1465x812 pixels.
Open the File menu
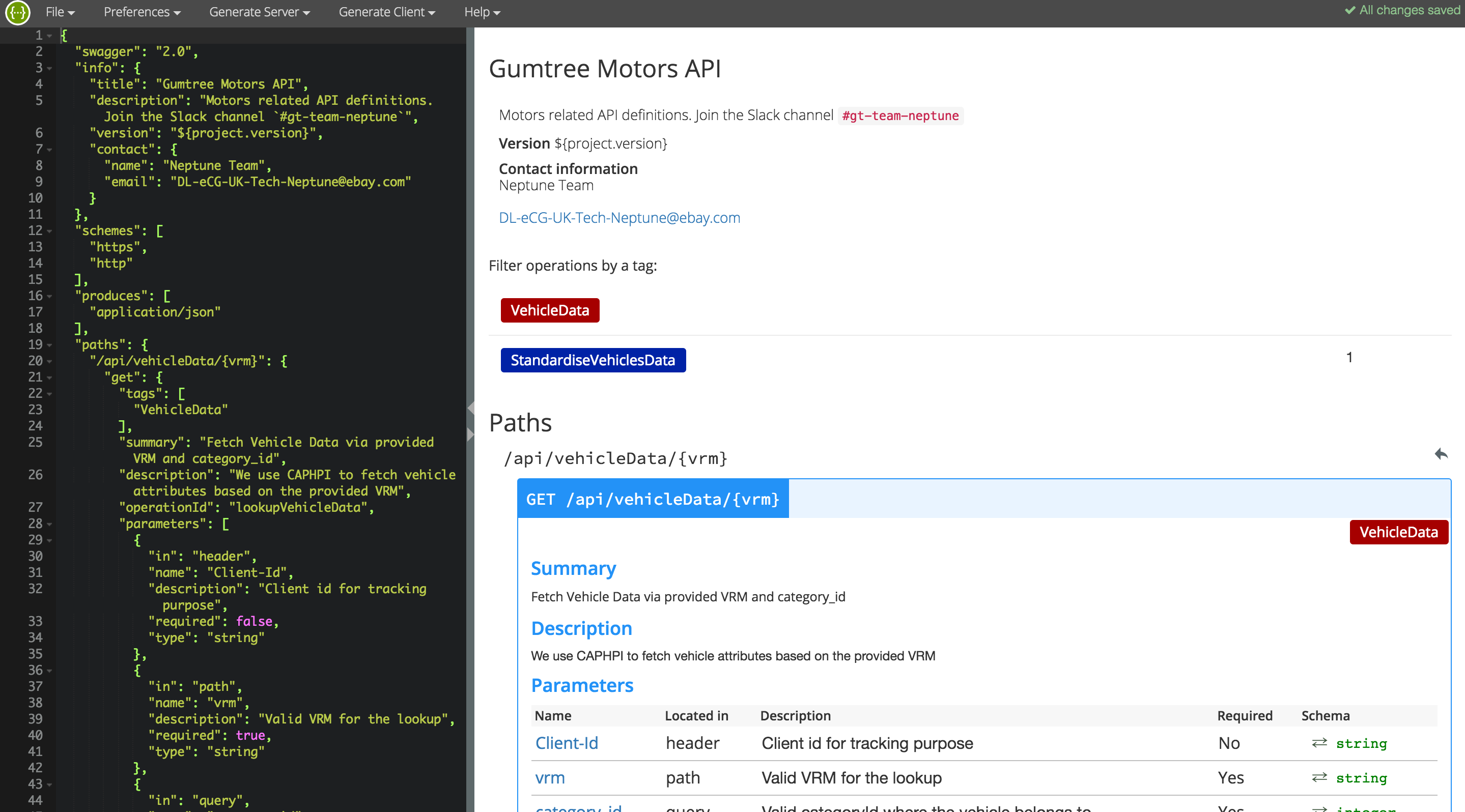60,12
